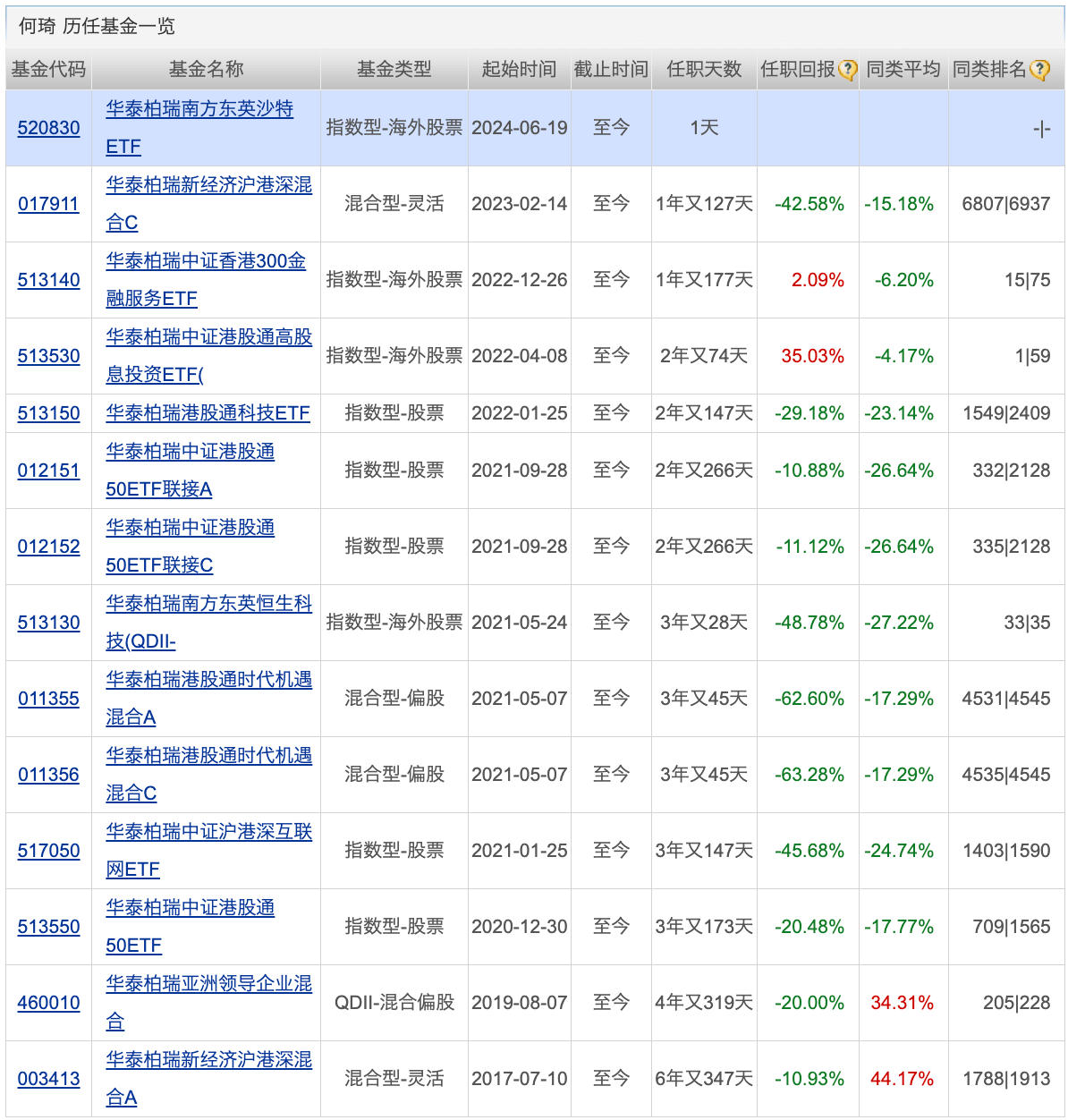Select the 2.09% return value
The image size is (1068, 1120).
(818, 280)
